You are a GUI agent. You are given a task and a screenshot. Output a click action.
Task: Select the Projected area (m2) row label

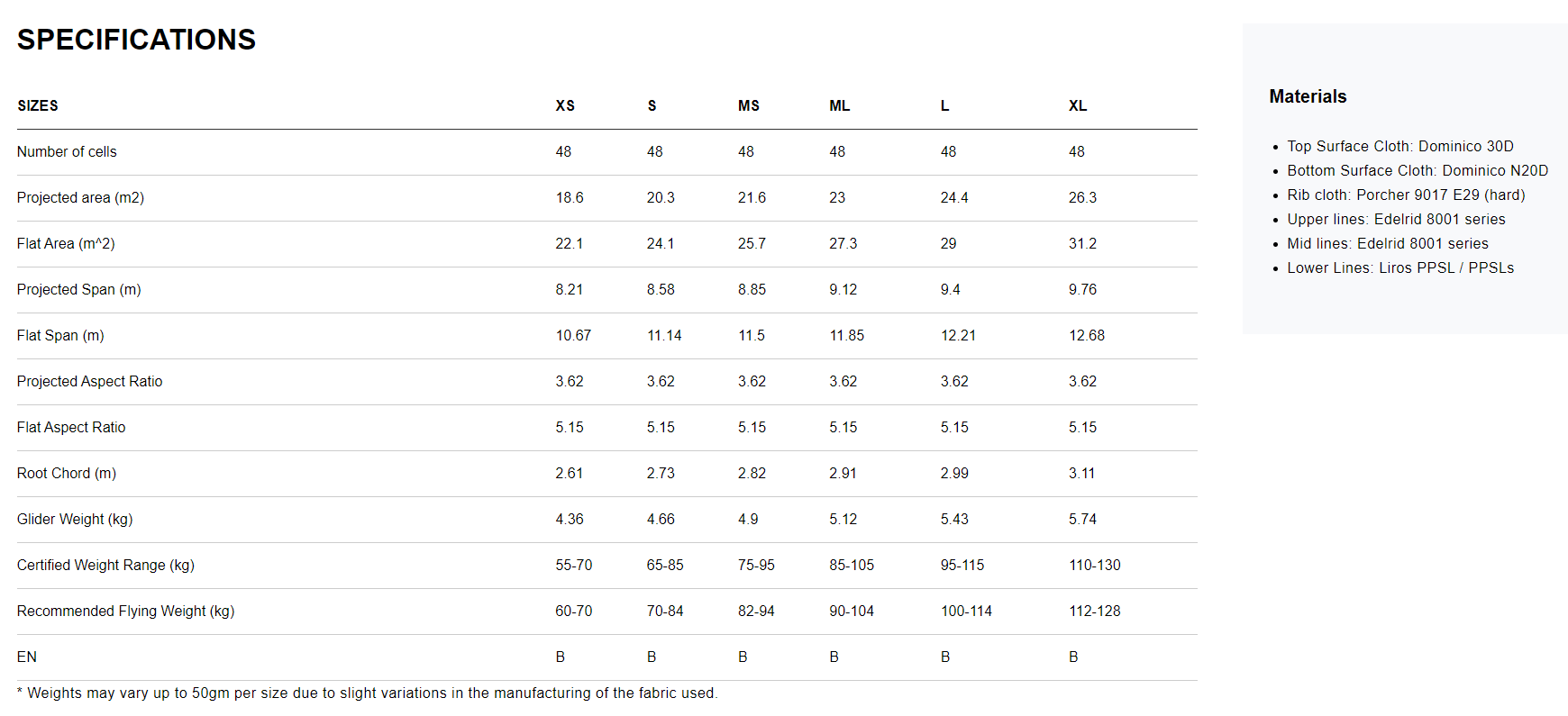tap(80, 197)
